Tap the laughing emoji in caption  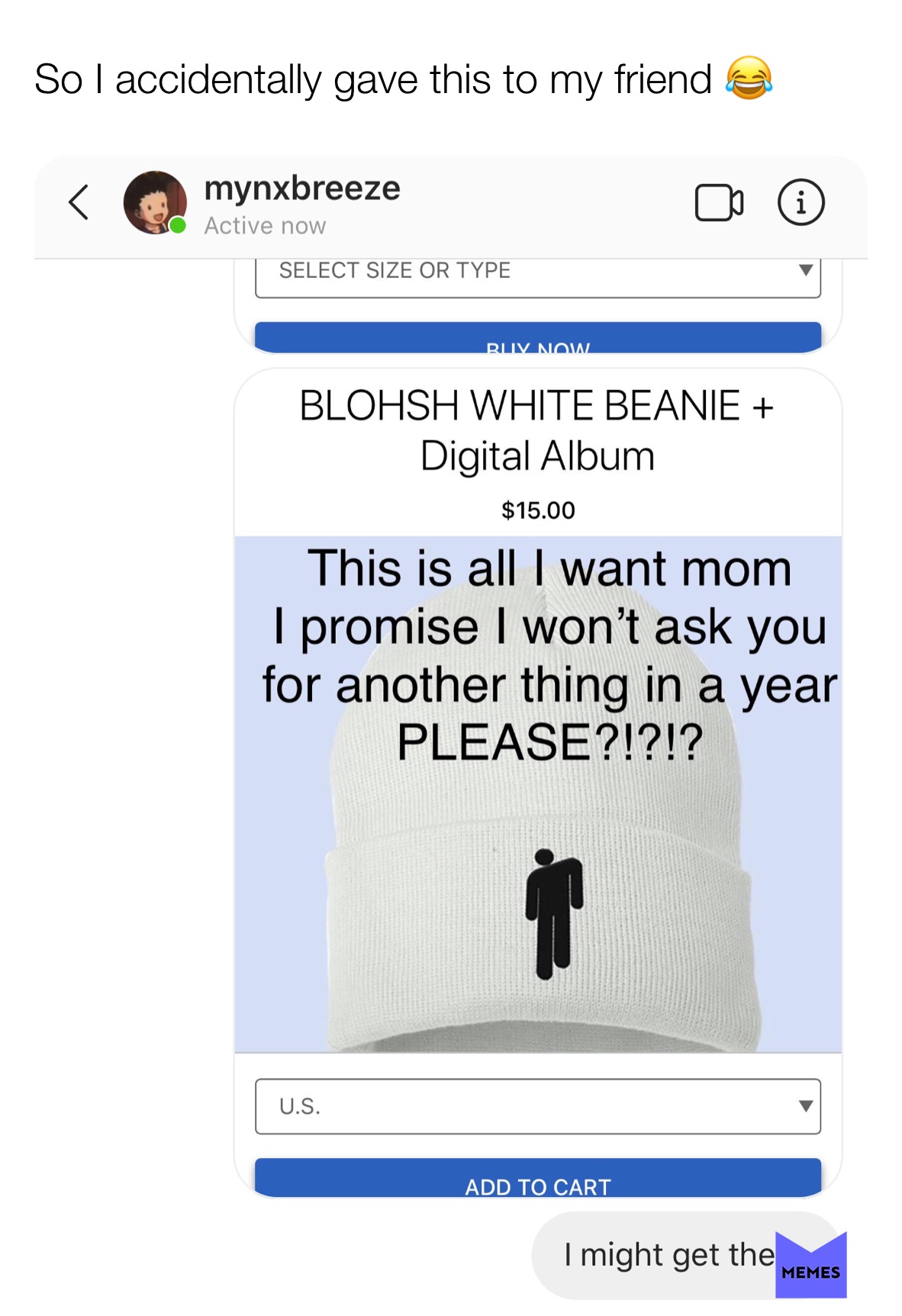click(x=749, y=78)
